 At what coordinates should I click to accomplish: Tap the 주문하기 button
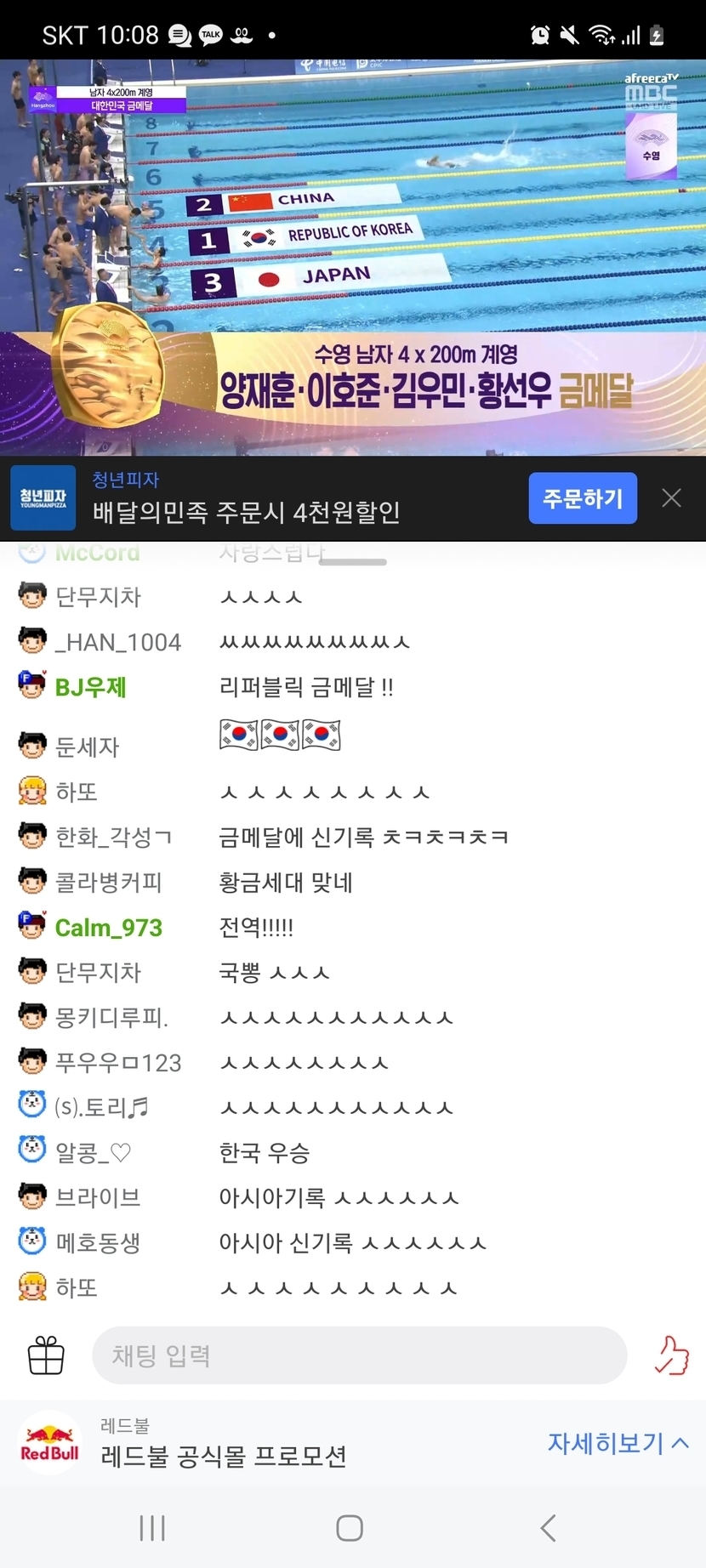pyautogui.click(x=583, y=498)
